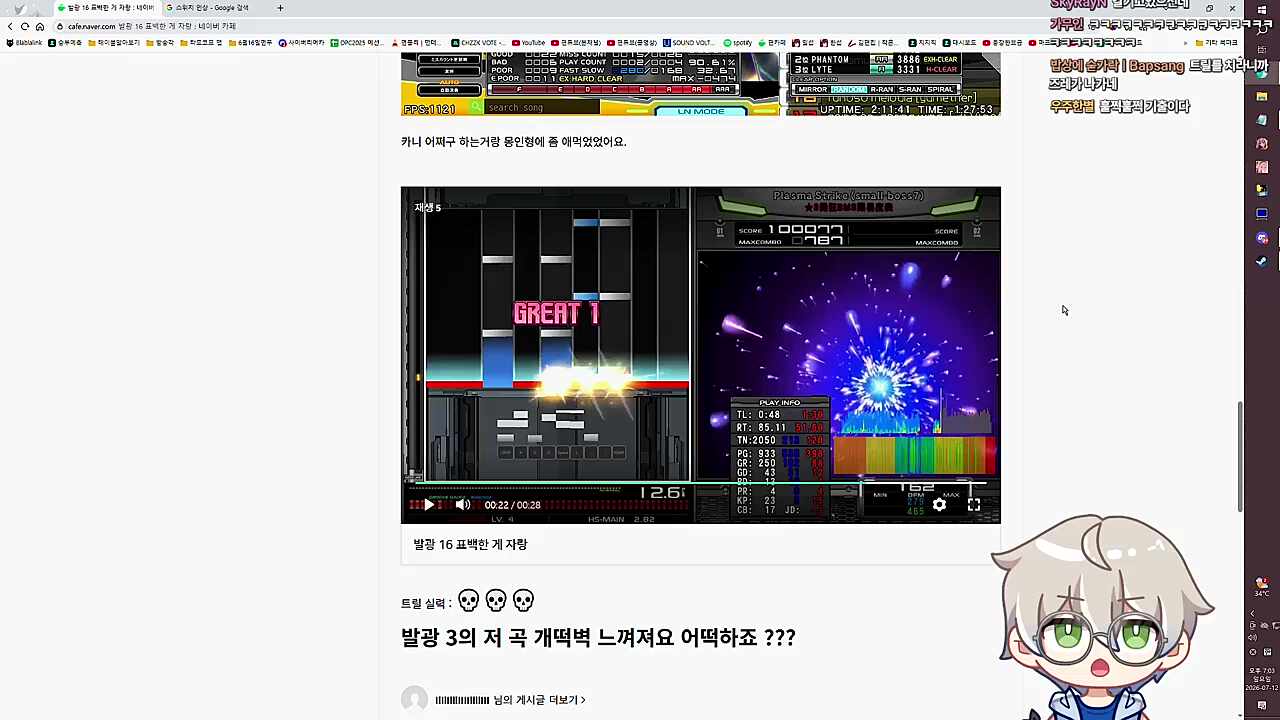Restore down the browser window
1280x720 pixels.
tap(1209, 8)
